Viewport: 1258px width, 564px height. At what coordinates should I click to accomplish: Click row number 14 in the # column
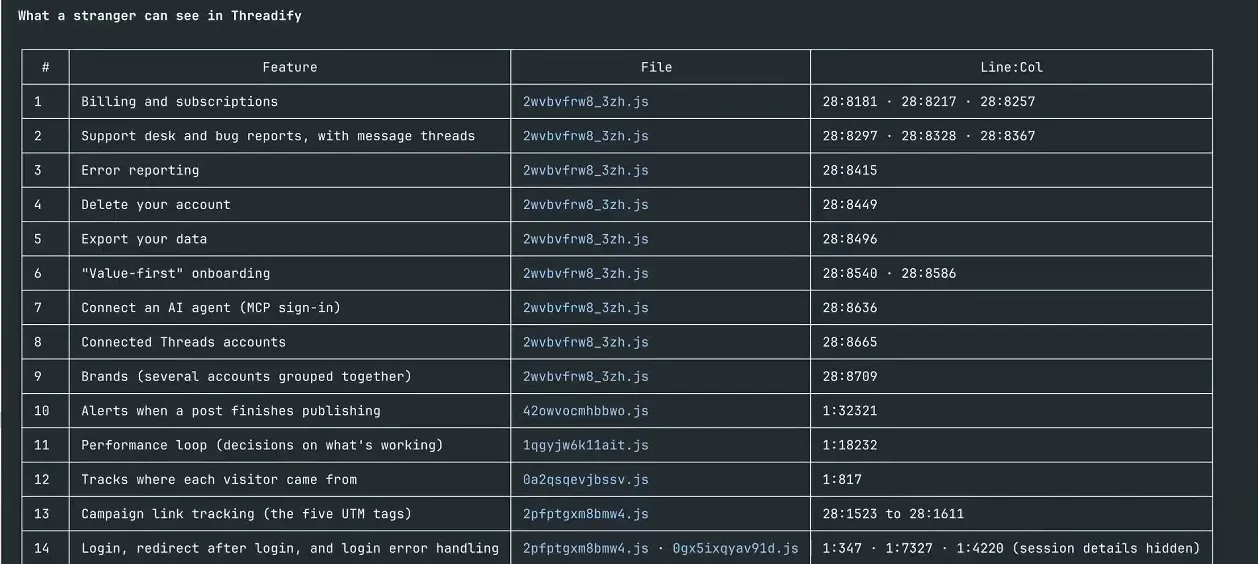coord(41,548)
